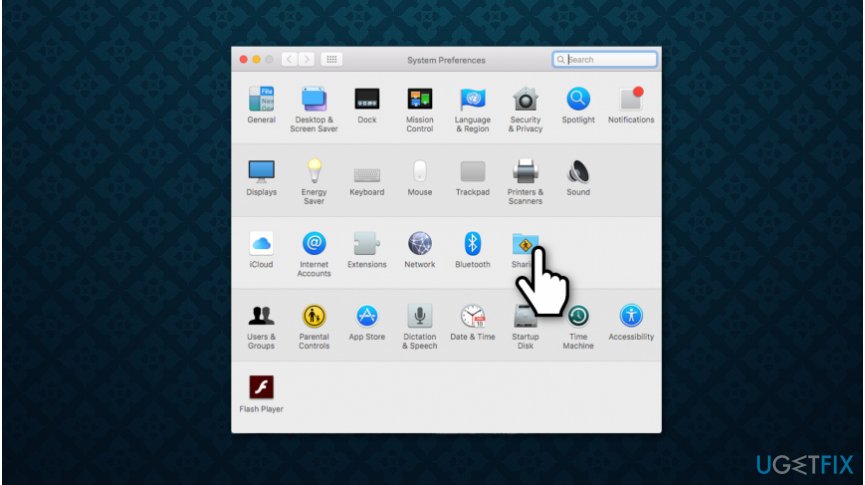This screenshot has width=865, height=485.
Task: Open Notifications preferences
Action: pos(631,99)
